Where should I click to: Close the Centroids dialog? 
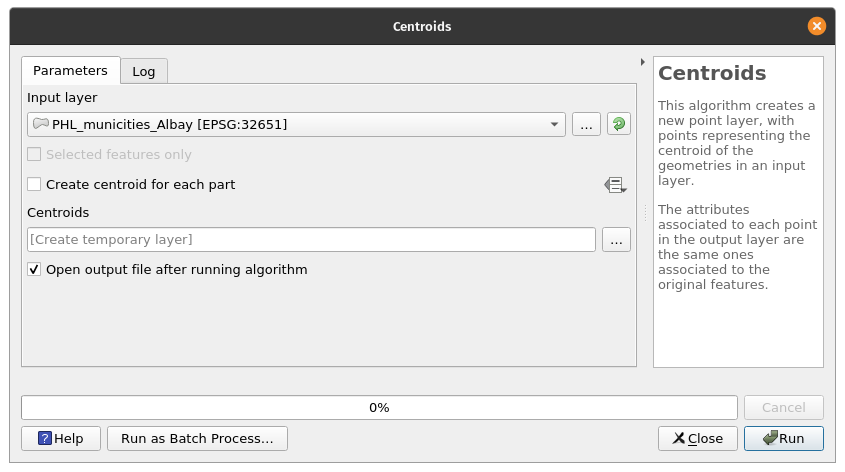(698, 438)
